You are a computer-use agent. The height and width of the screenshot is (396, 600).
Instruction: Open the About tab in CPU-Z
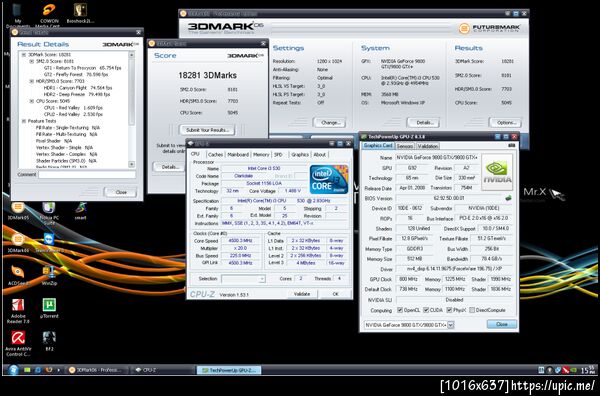[x=320, y=155]
